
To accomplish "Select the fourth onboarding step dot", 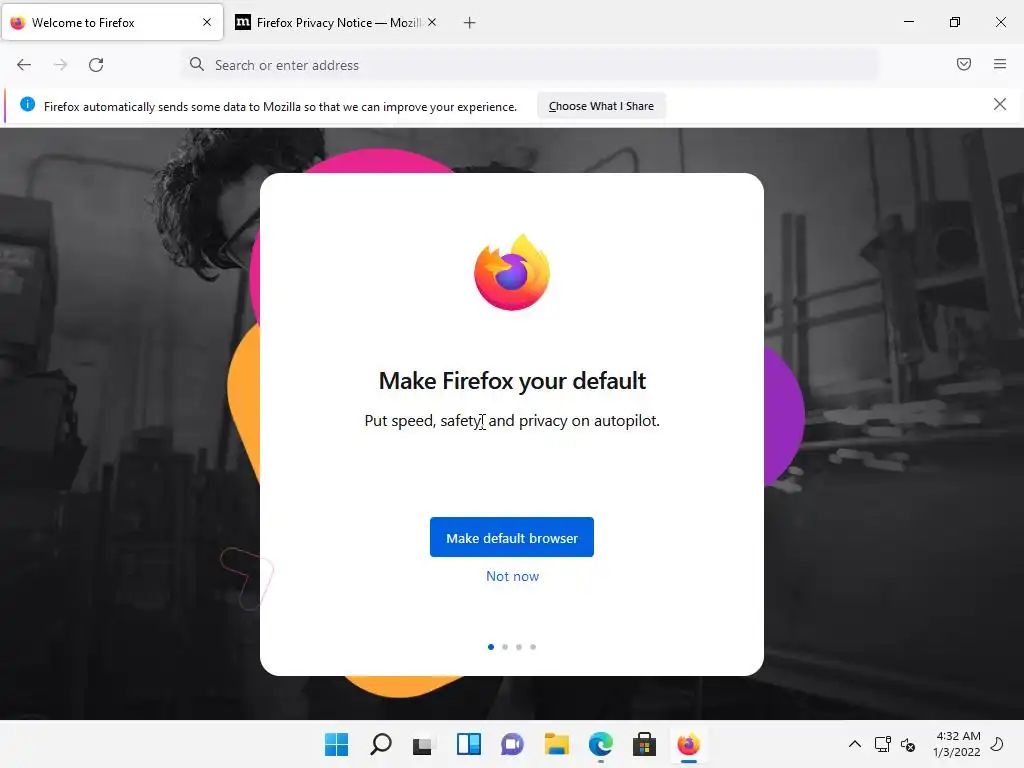I will 533,647.
